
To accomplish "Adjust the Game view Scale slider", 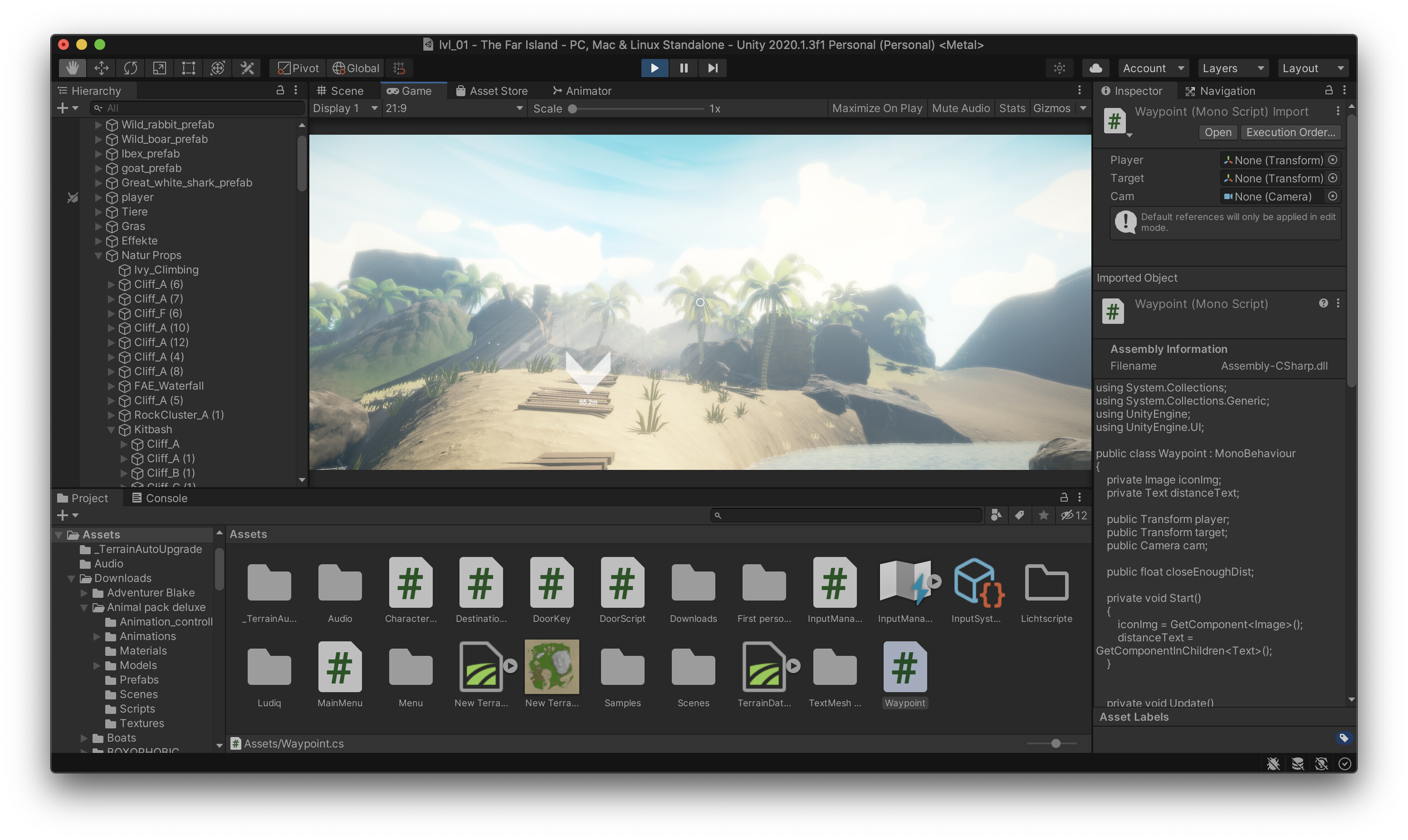I will click(573, 109).
